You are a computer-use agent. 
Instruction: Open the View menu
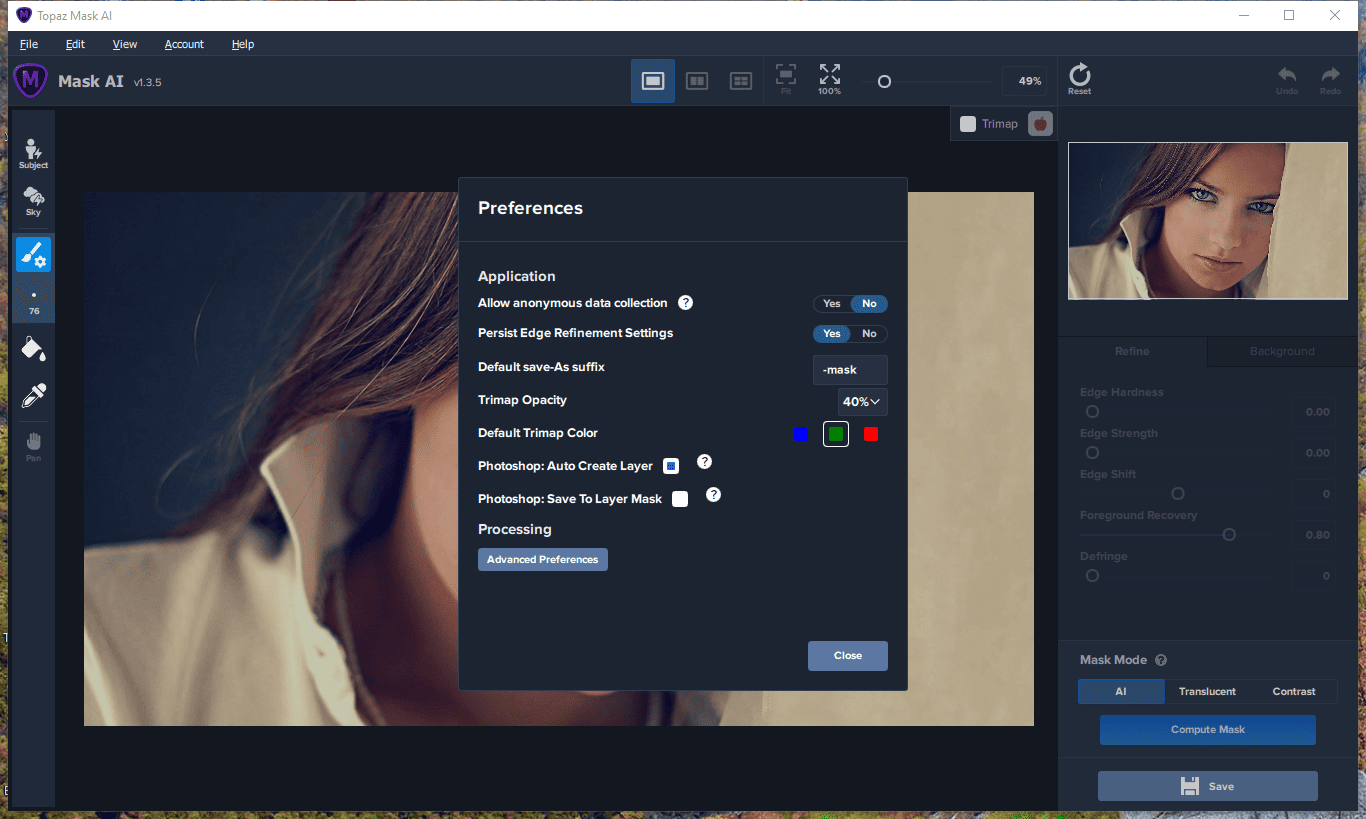[x=125, y=44]
